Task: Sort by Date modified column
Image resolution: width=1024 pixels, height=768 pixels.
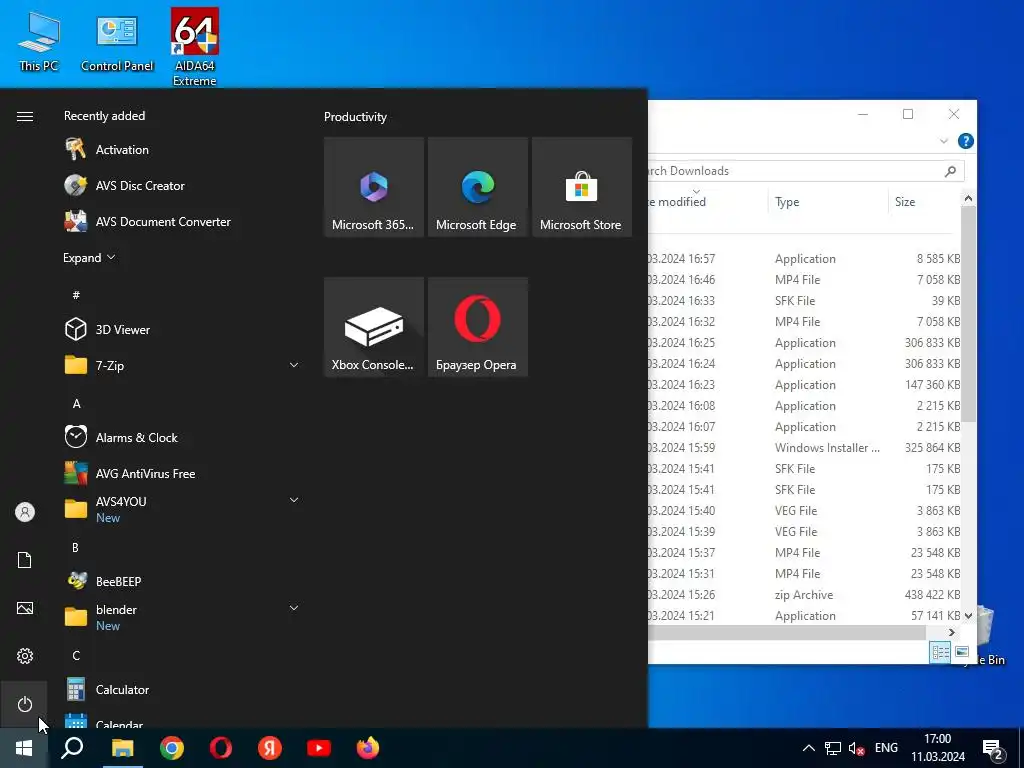Action: [708, 202]
